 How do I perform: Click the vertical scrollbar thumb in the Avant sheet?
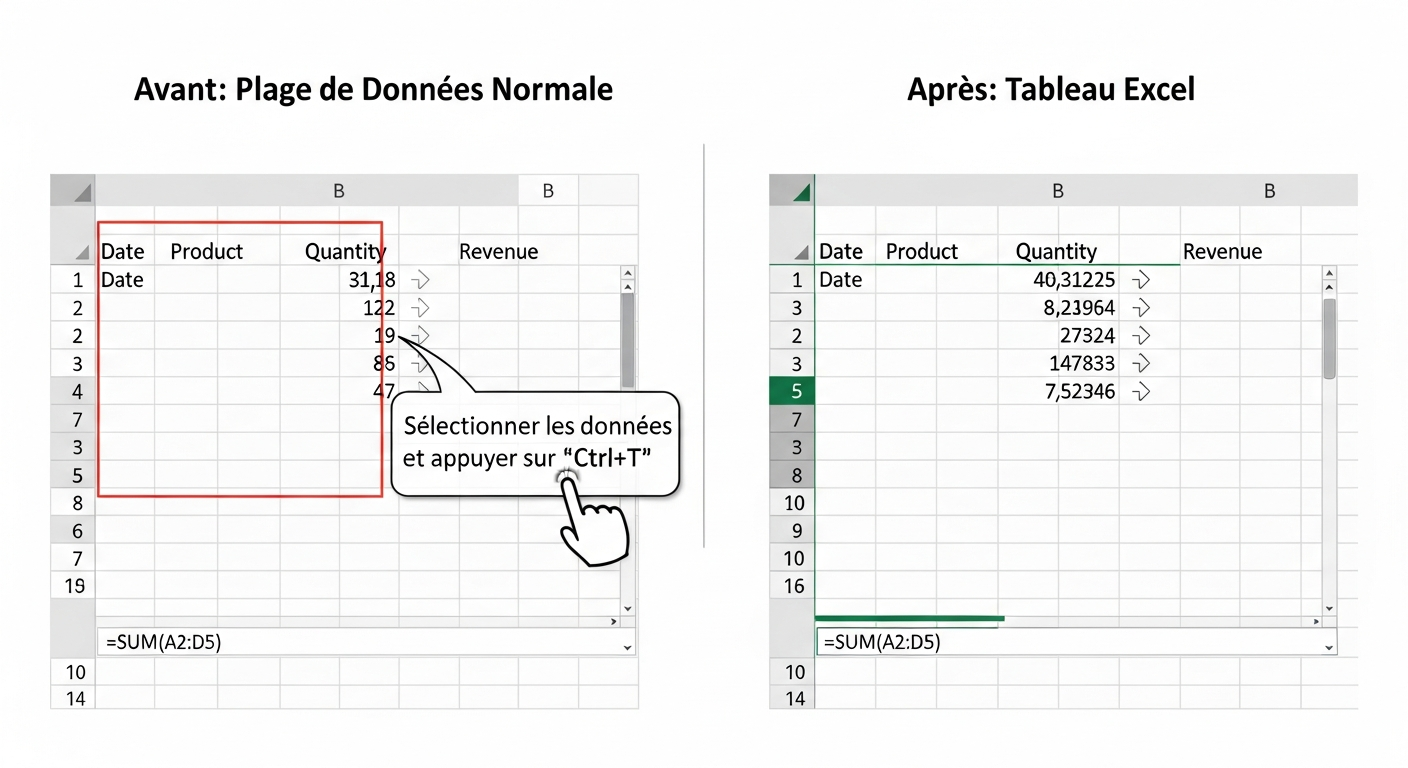pos(628,341)
